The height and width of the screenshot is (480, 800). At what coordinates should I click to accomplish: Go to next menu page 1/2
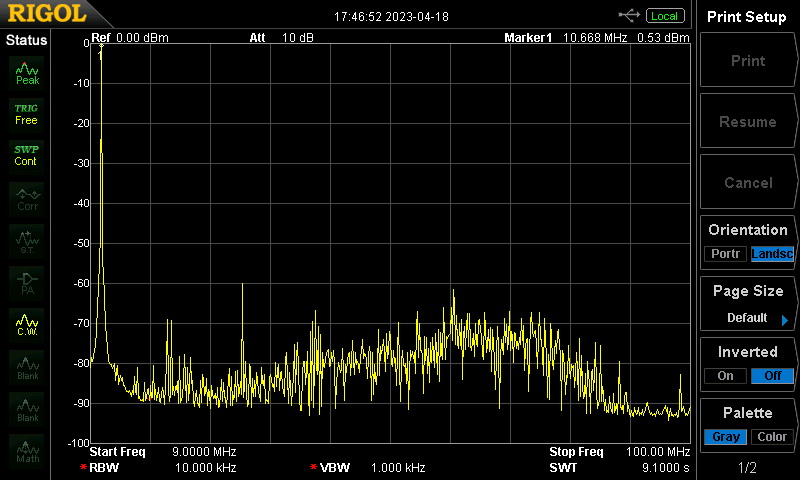tap(748, 468)
